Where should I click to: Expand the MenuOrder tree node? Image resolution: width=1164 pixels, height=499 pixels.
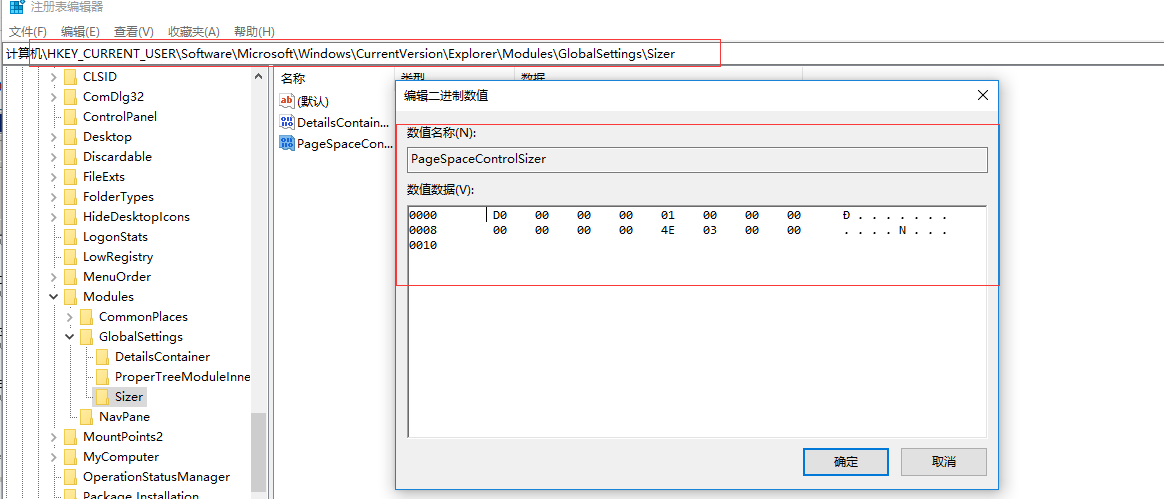coord(53,277)
